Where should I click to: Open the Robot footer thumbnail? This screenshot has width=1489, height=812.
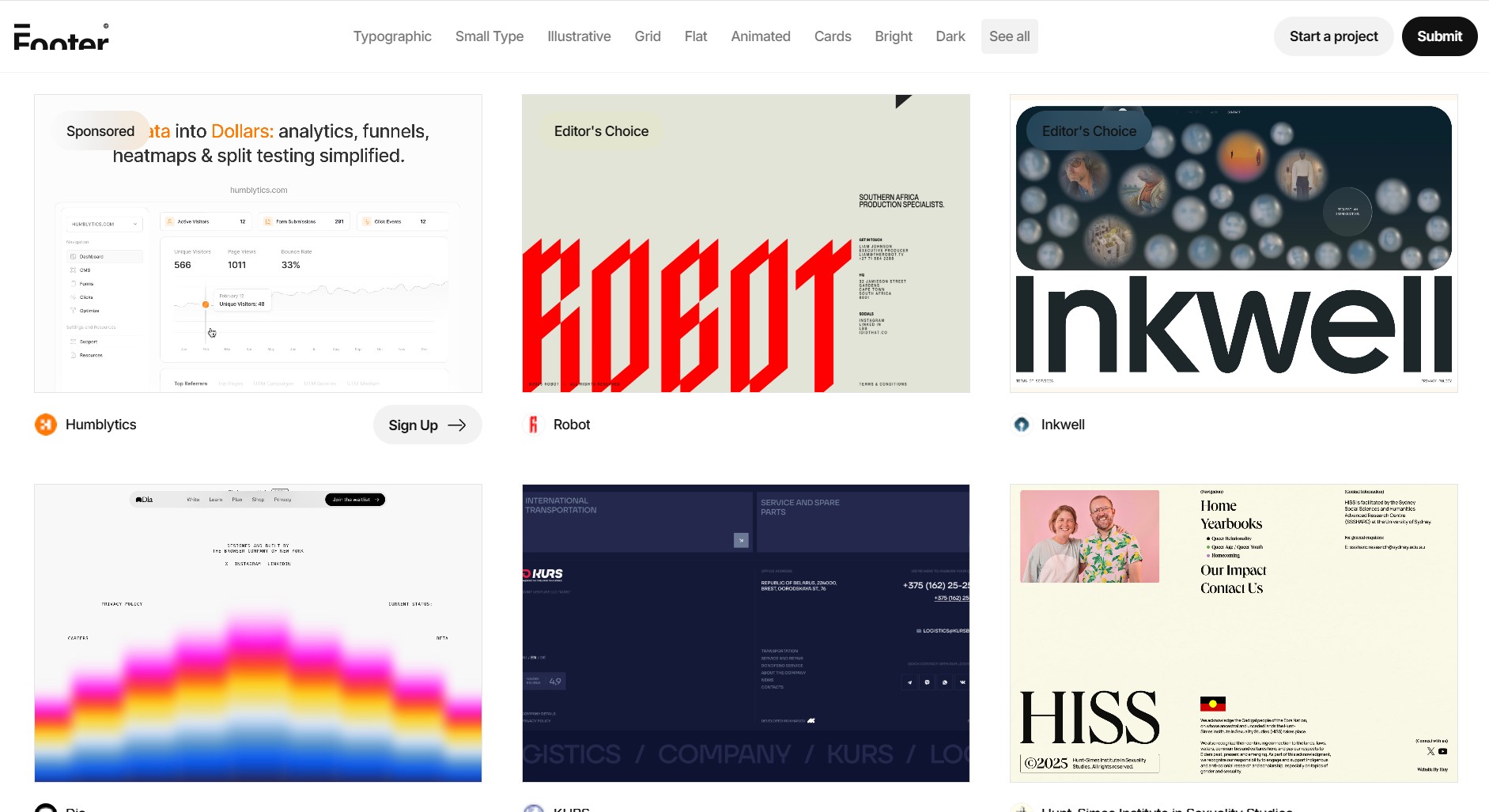pos(746,244)
